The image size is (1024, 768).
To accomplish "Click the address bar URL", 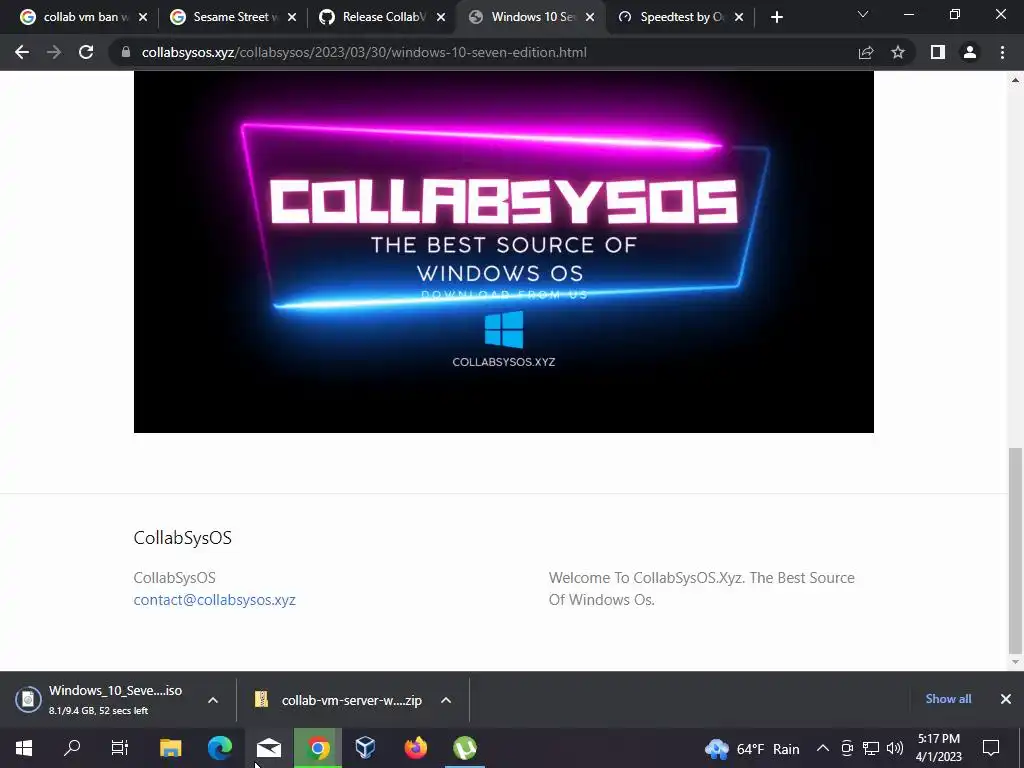I will pos(364,52).
